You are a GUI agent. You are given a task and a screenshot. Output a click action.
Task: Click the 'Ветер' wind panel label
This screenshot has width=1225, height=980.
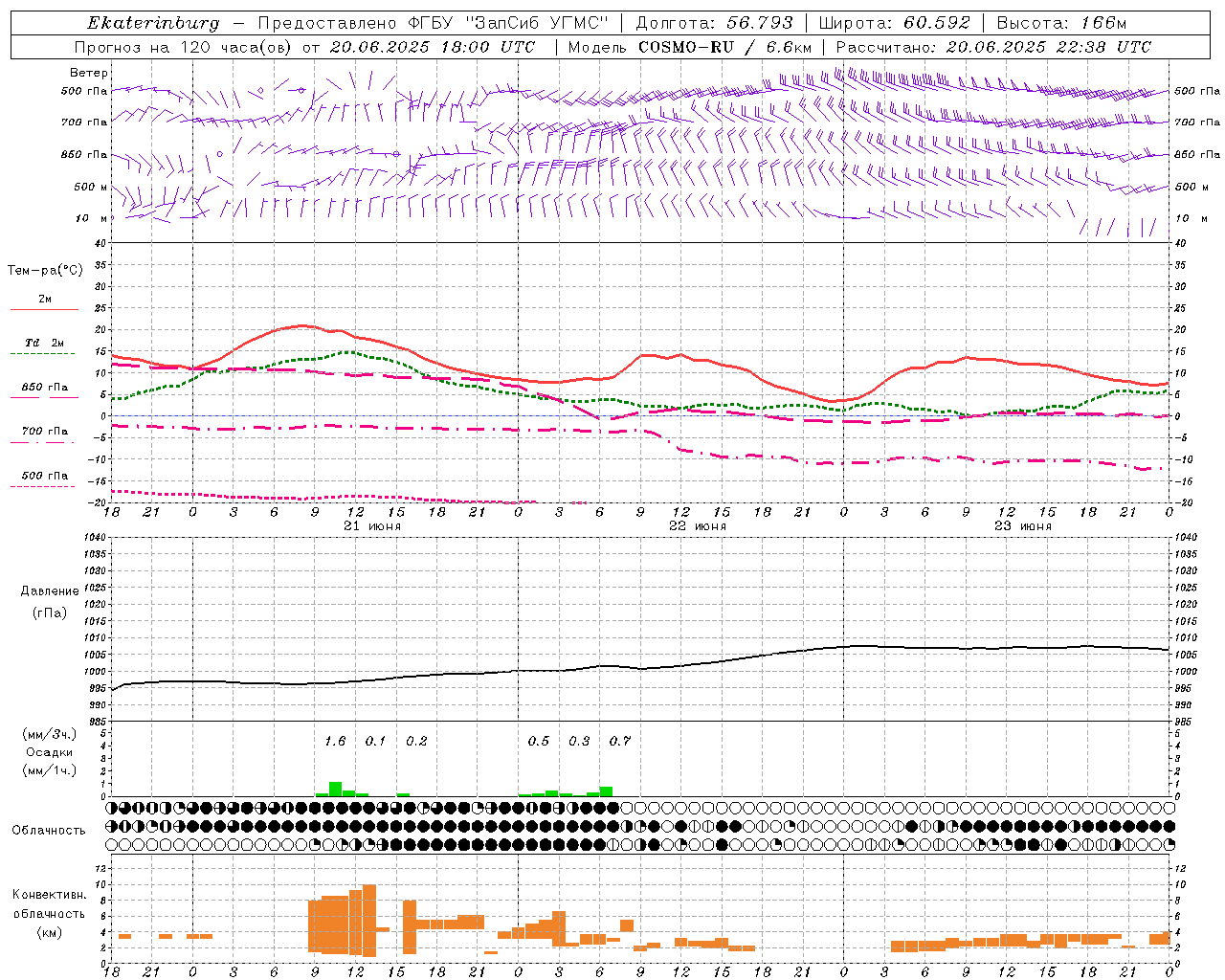click(x=89, y=73)
